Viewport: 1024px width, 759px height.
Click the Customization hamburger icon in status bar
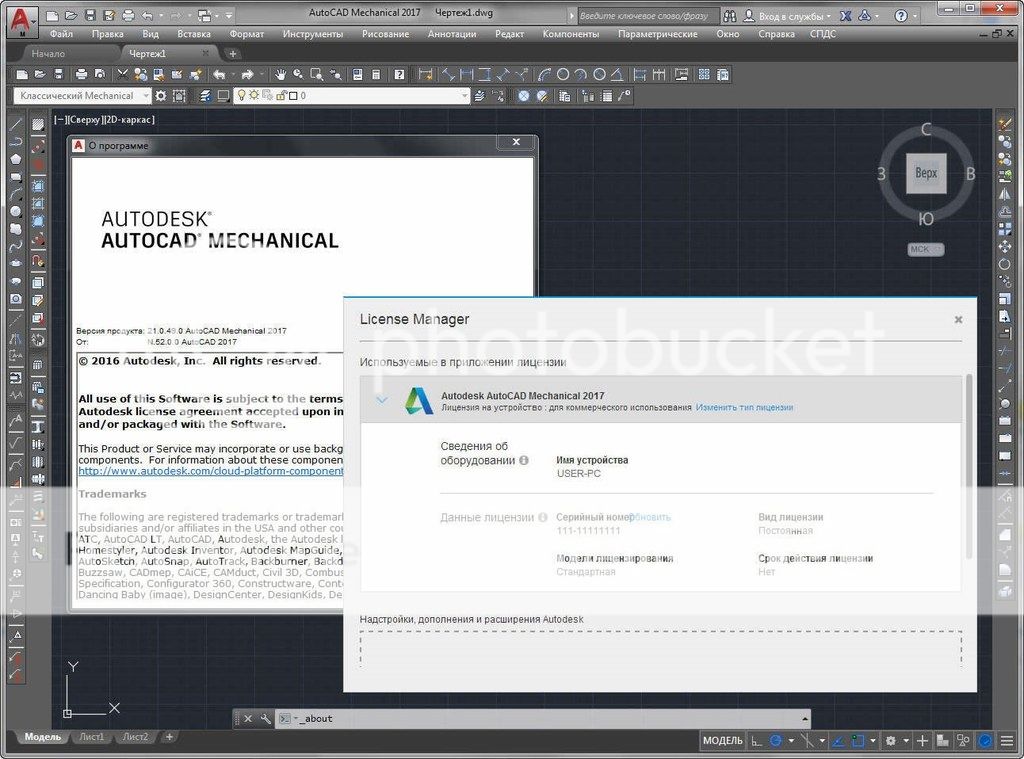click(x=1005, y=741)
